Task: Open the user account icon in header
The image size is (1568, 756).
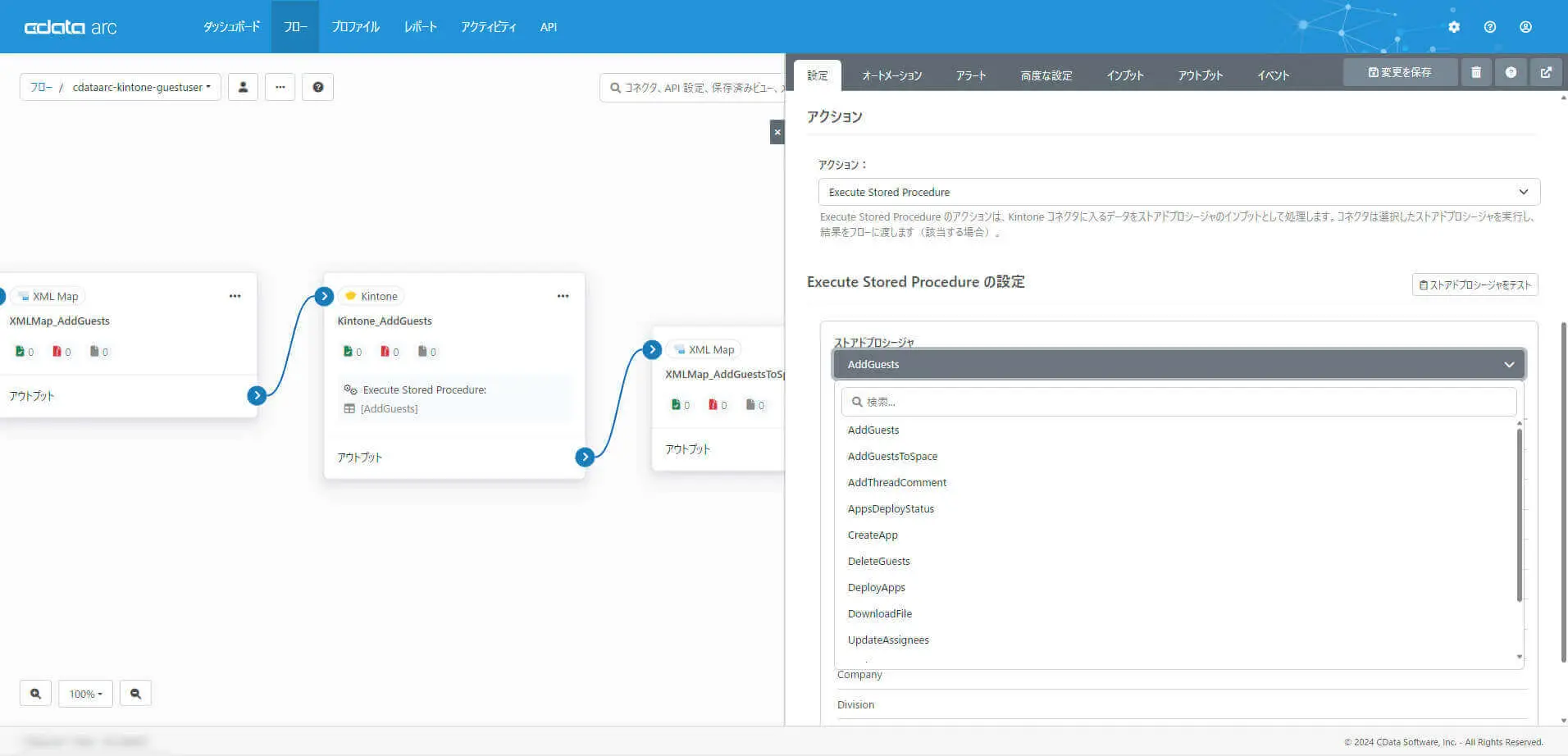Action: click(x=1525, y=27)
